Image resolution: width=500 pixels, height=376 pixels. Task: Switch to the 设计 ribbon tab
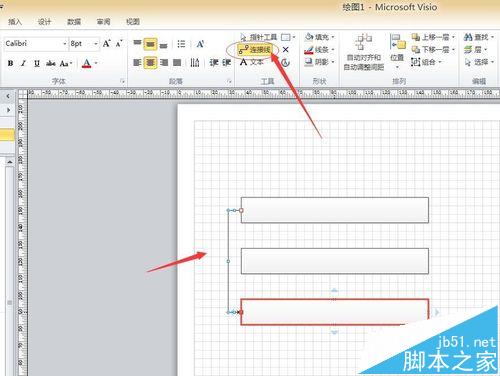point(44,22)
